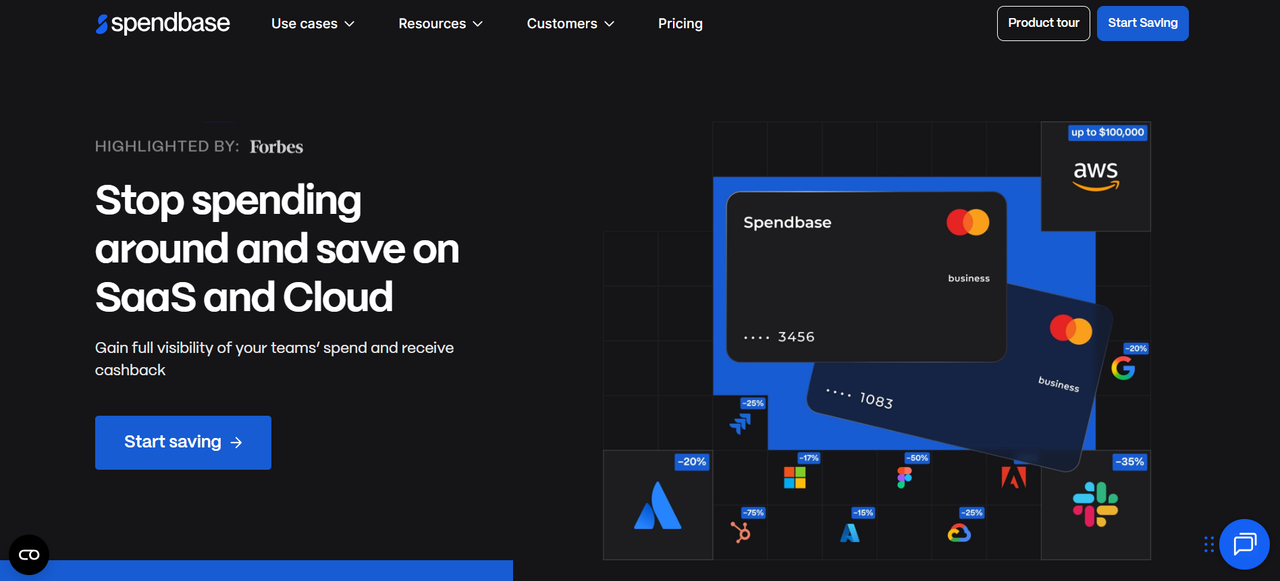Click the -50% Figma discount badge
Image resolution: width=1280 pixels, height=581 pixels.
click(x=918, y=458)
